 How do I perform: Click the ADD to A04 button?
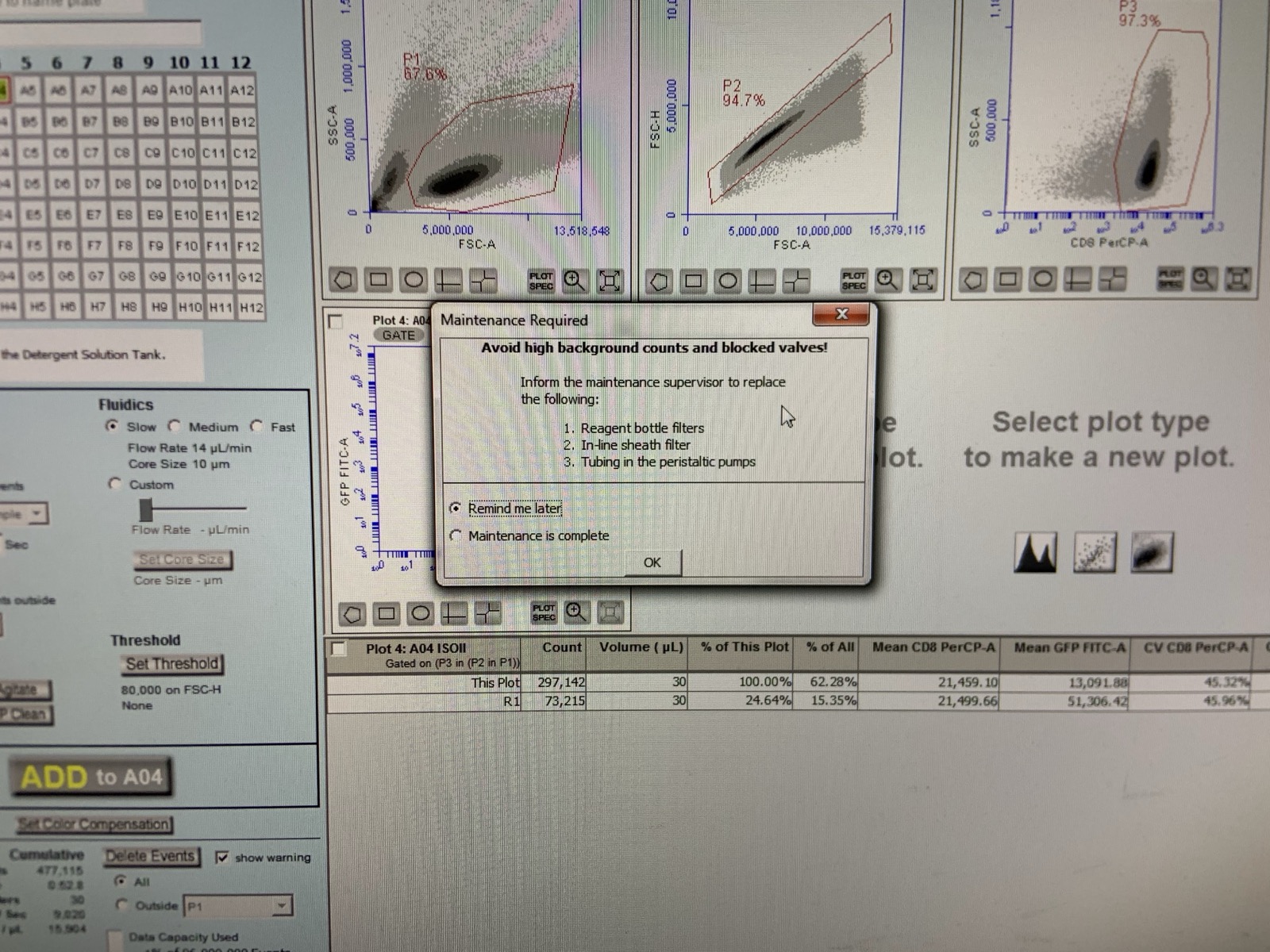point(90,777)
